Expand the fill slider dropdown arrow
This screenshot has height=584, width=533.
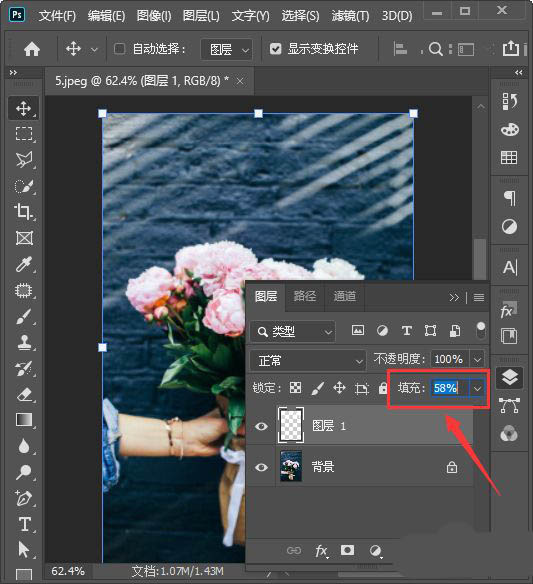click(477, 388)
